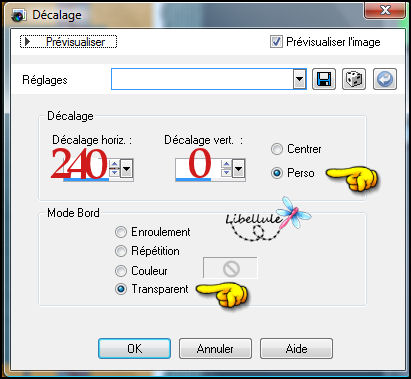Choose the Enroulement edge mode
Screen dimensions: 411x379
121,232
